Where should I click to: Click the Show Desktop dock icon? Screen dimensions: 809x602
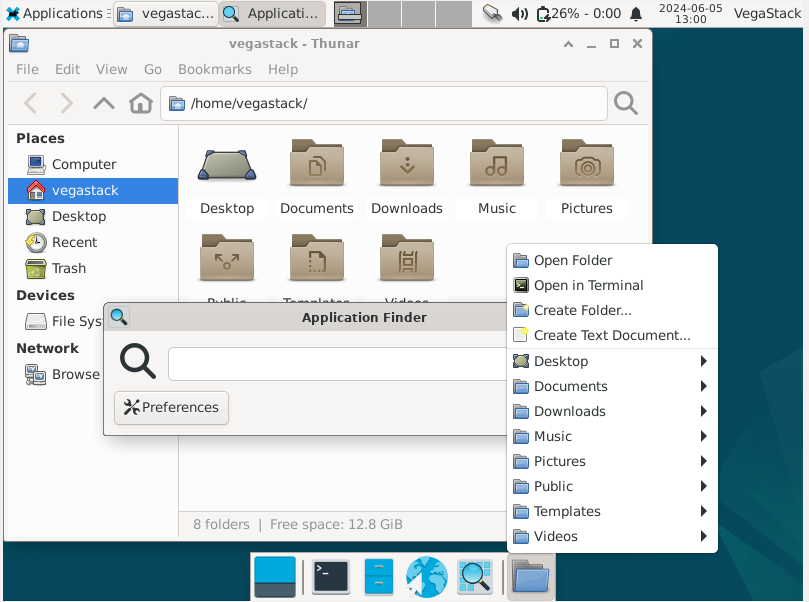(274, 577)
